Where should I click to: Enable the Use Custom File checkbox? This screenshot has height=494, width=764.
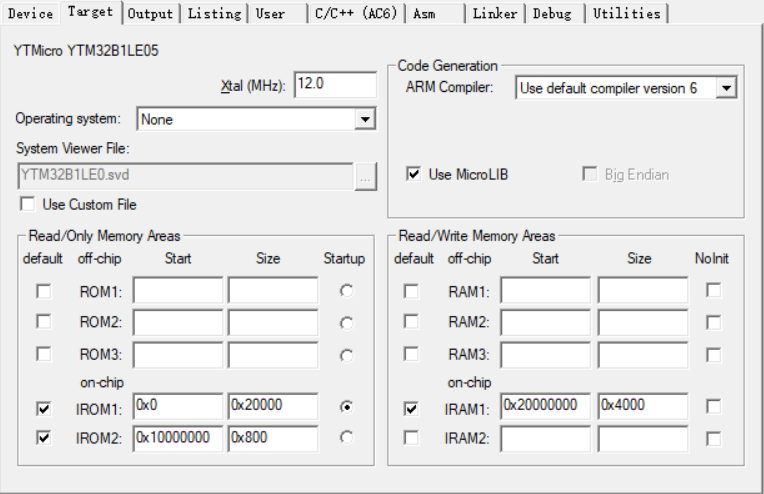[x=27, y=204]
